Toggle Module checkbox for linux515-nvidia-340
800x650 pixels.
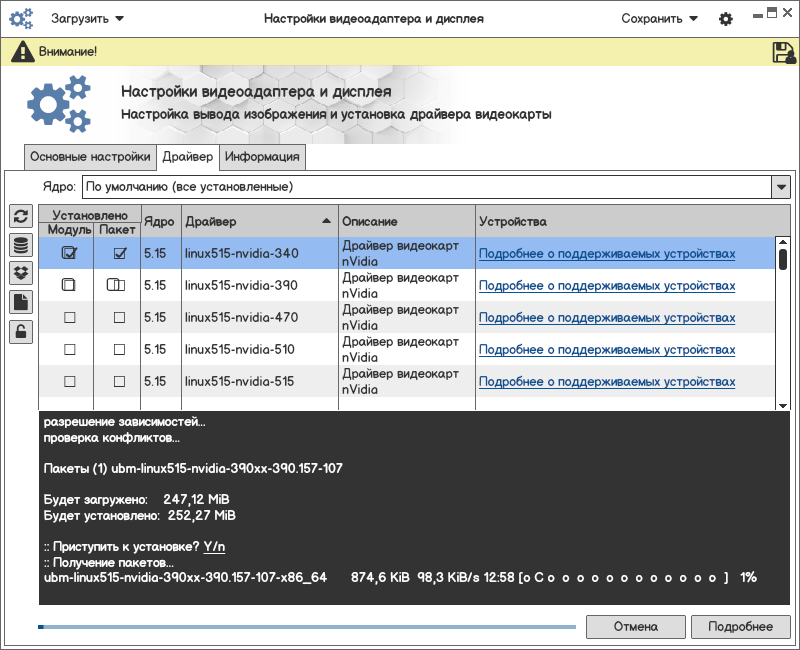69,253
